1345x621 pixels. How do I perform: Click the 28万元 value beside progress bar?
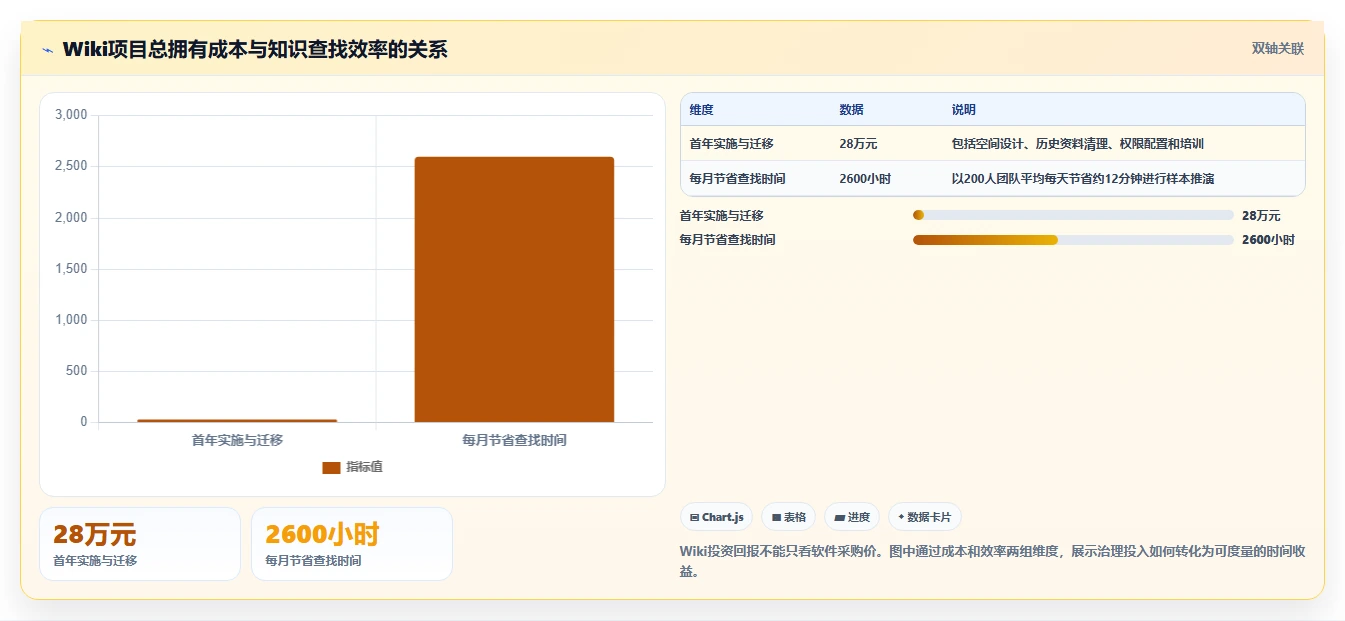1261,215
